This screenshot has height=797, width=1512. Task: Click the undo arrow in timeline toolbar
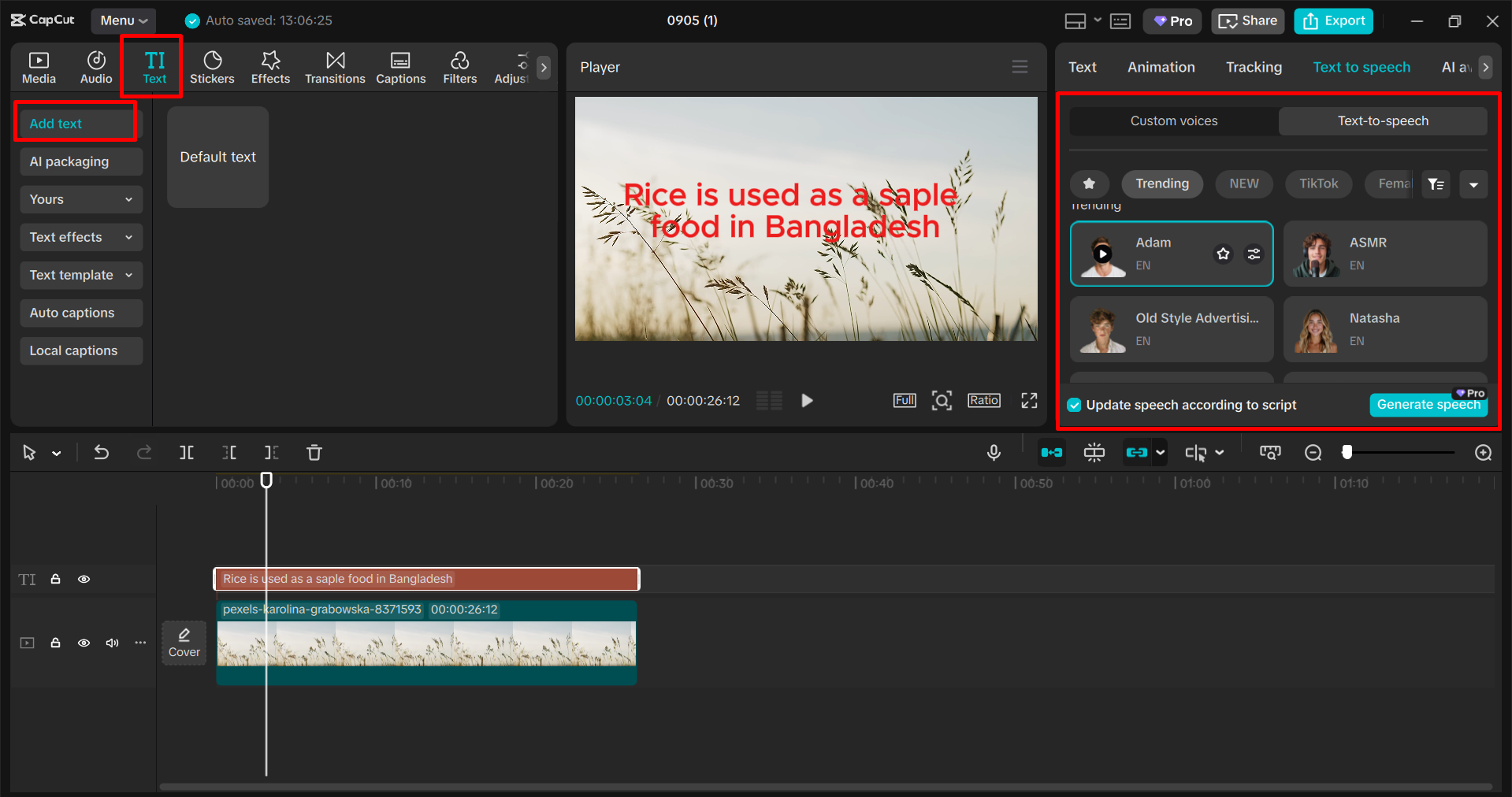click(x=102, y=453)
